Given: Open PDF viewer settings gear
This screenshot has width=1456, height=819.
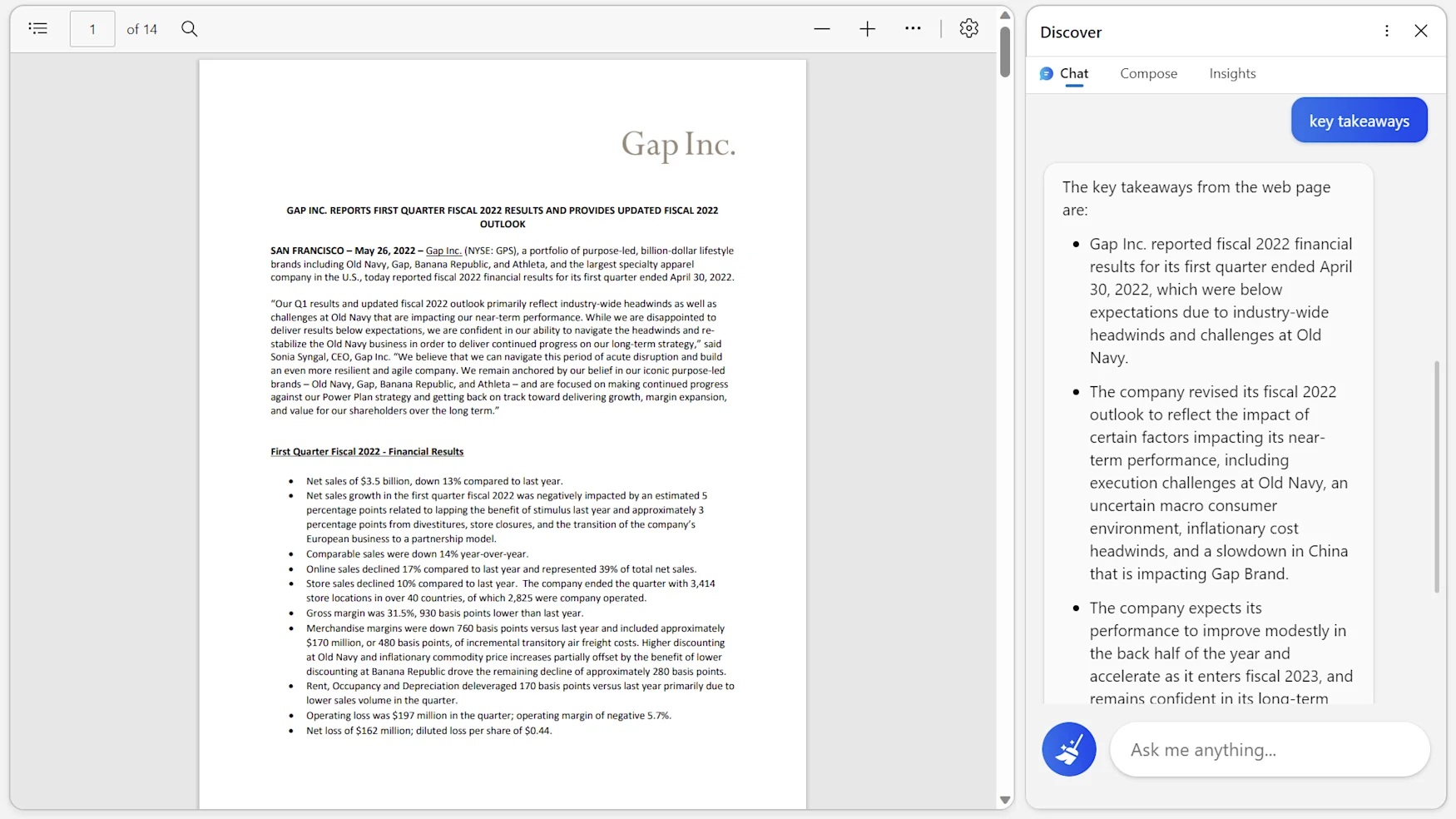Looking at the screenshot, I should pyautogui.click(x=968, y=29).
